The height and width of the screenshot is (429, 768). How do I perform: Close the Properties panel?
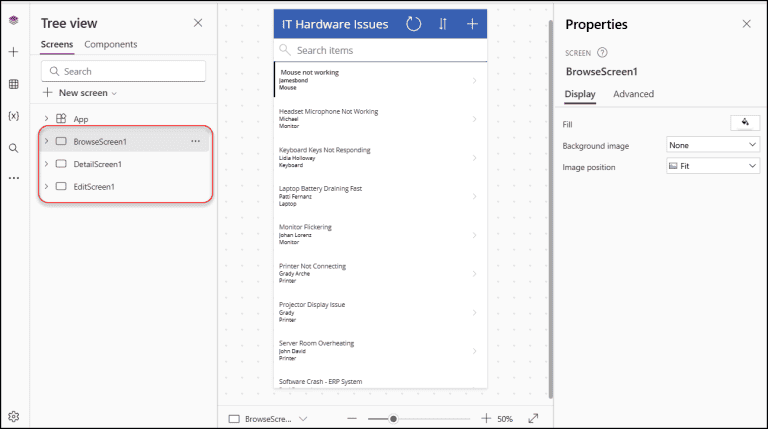[746, 24]
